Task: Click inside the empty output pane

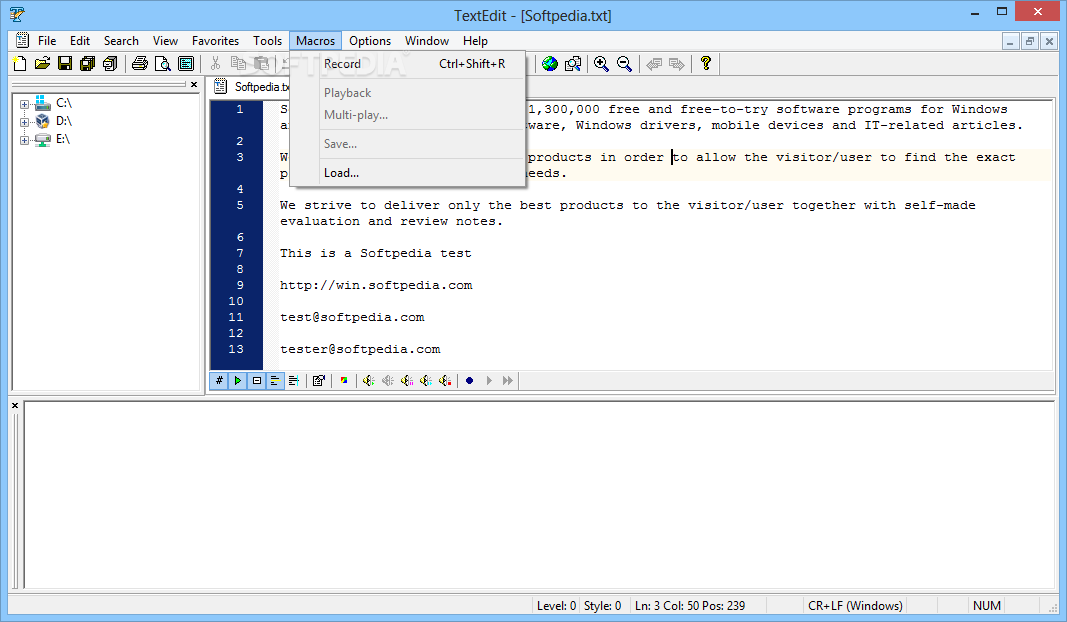Action: point(539,495)
